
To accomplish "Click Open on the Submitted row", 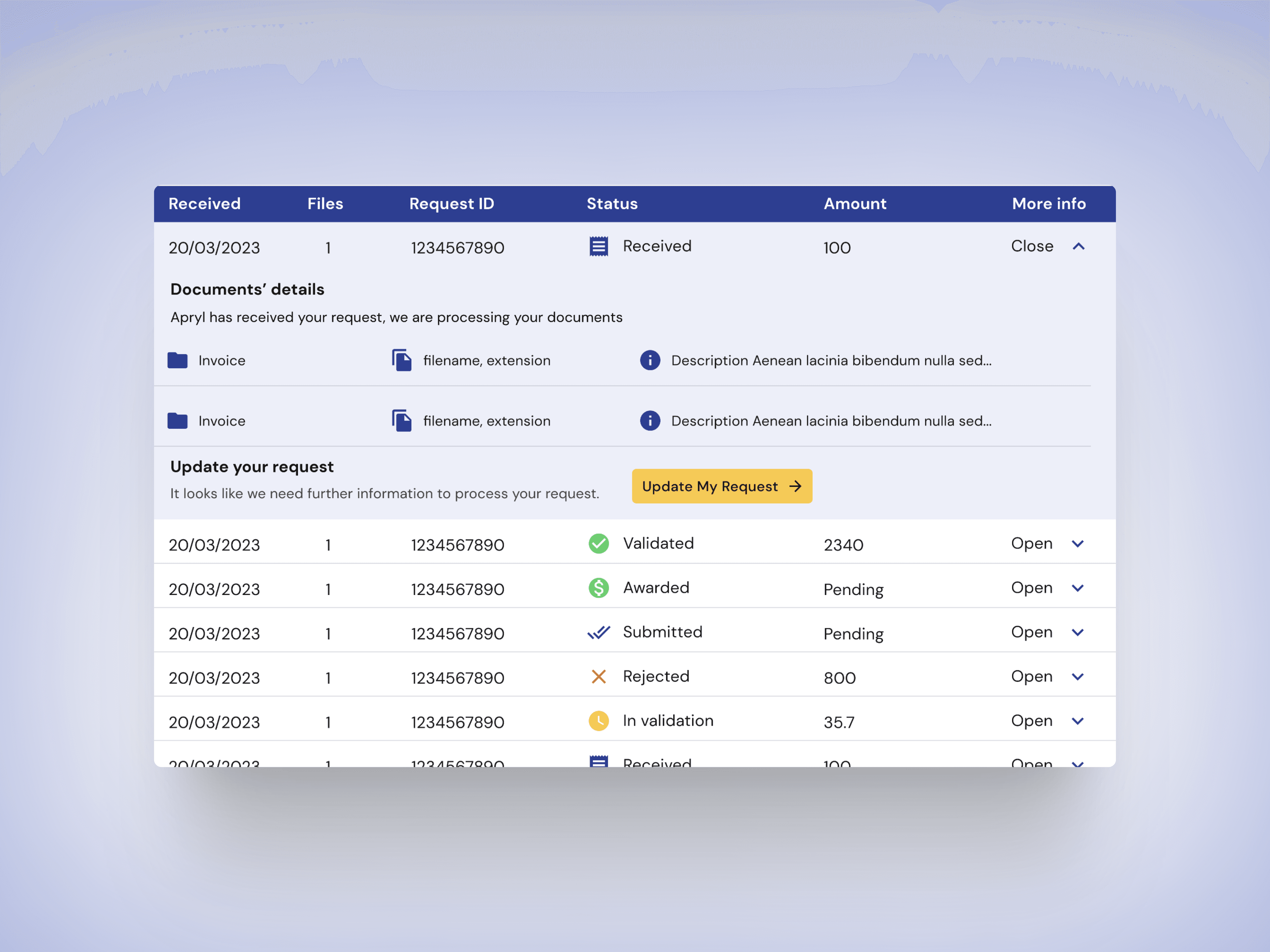I will pyautogui.click(x=1031, y=632).
